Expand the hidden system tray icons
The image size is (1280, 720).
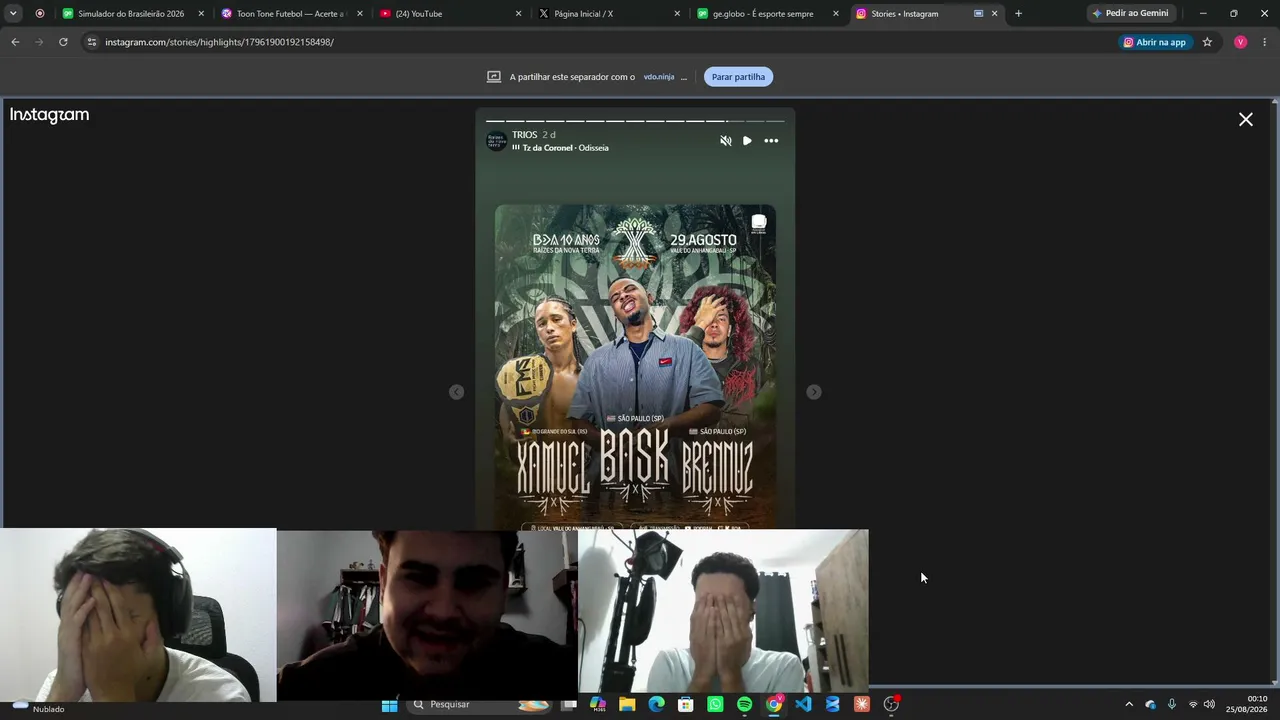pyautogui.click(x=1129, y=704)
